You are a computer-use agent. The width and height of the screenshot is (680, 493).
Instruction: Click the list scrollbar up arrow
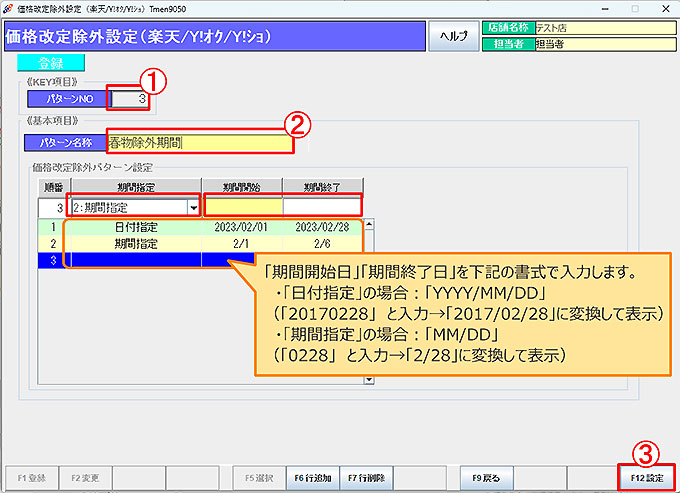coord(368,224)
